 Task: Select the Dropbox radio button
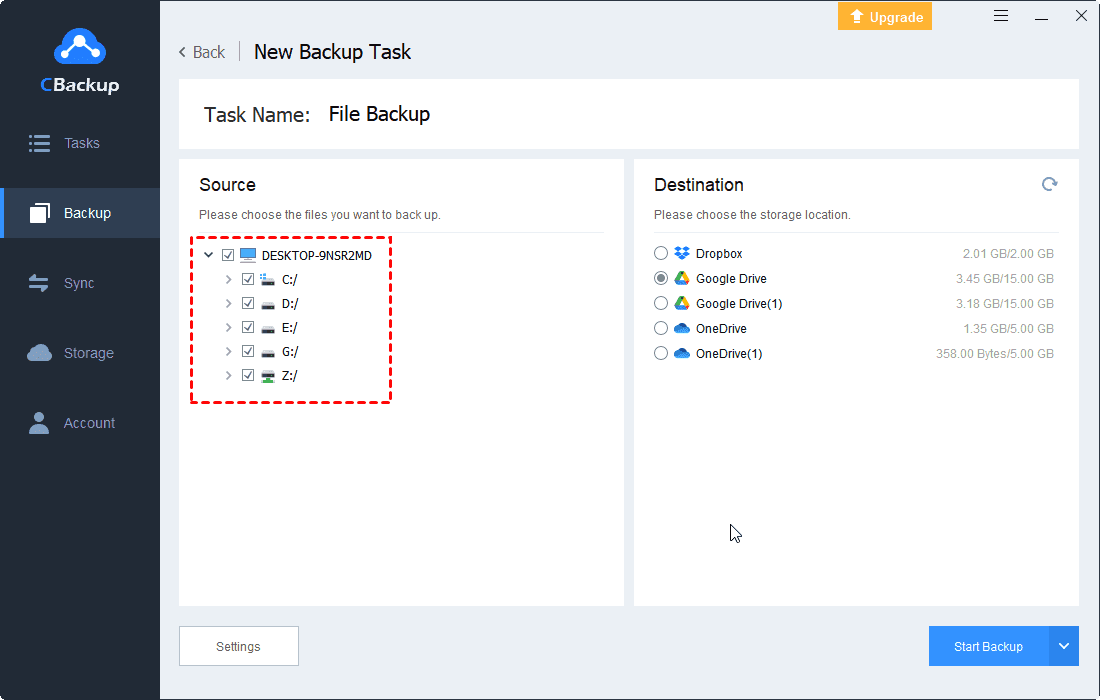coord(661,254)
